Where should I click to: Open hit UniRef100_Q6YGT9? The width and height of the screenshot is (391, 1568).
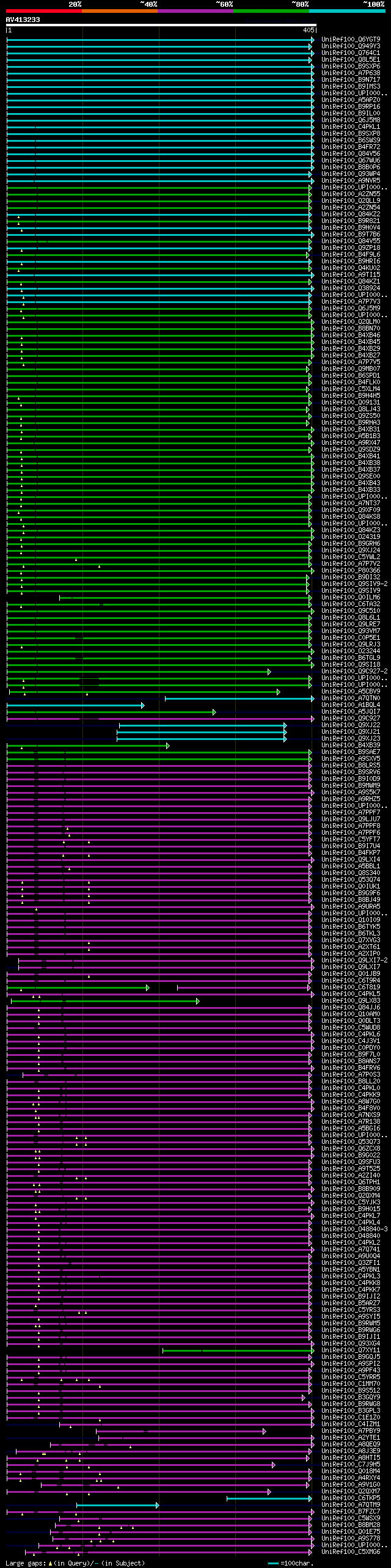point(351,40)
